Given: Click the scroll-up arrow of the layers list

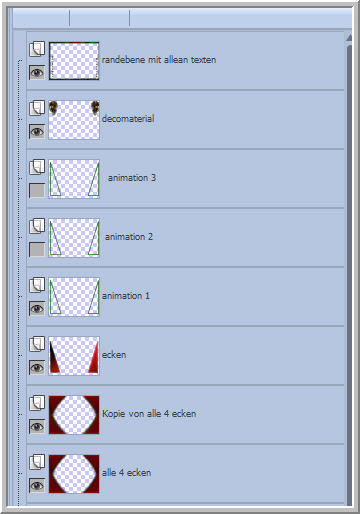Looking at the screenshot, I should pos(349,38).
